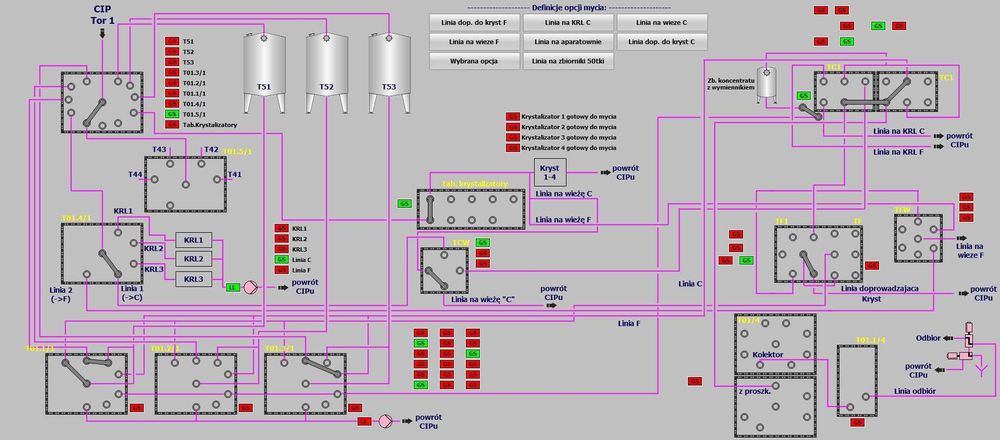Screen dimensions: 1000x440
Task: Click the 'Linia odbiór' label
Action: [x=915, y=390]
